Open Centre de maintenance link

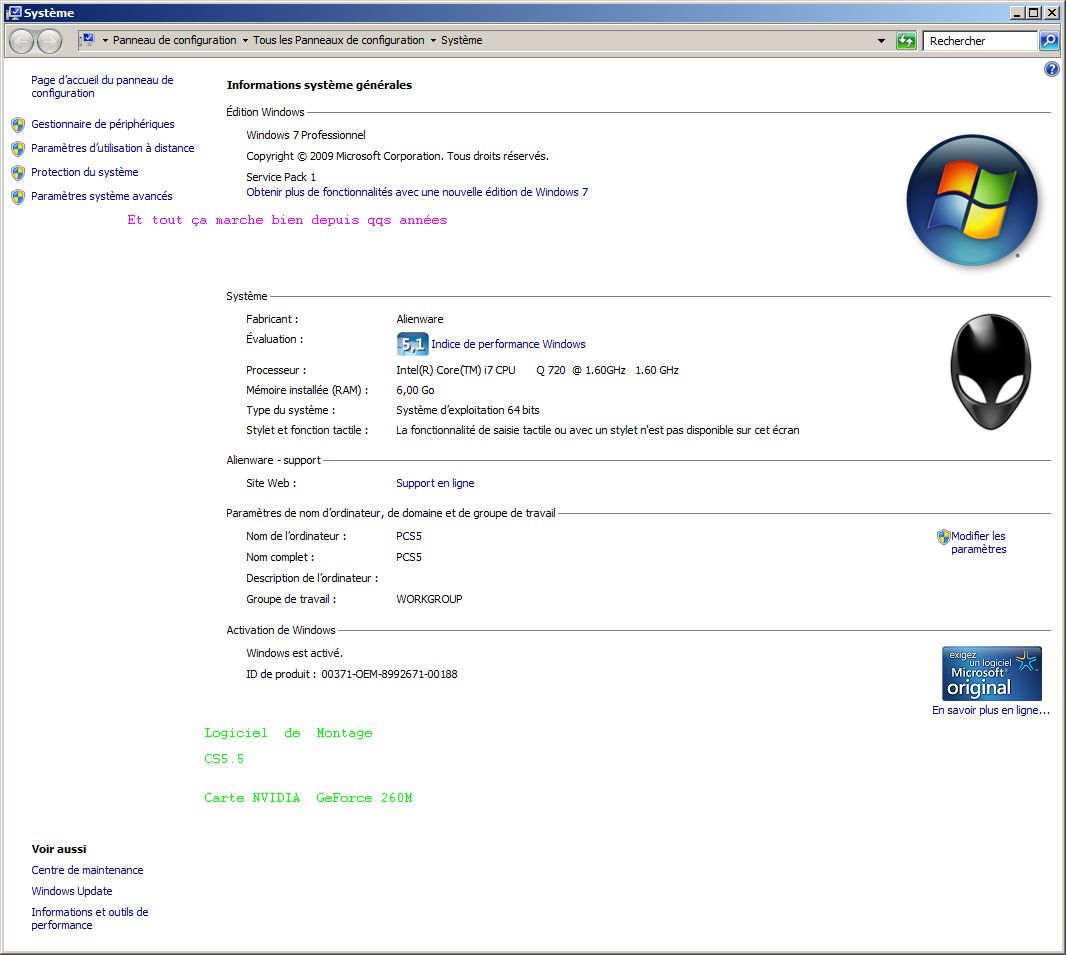coord(87,869)
